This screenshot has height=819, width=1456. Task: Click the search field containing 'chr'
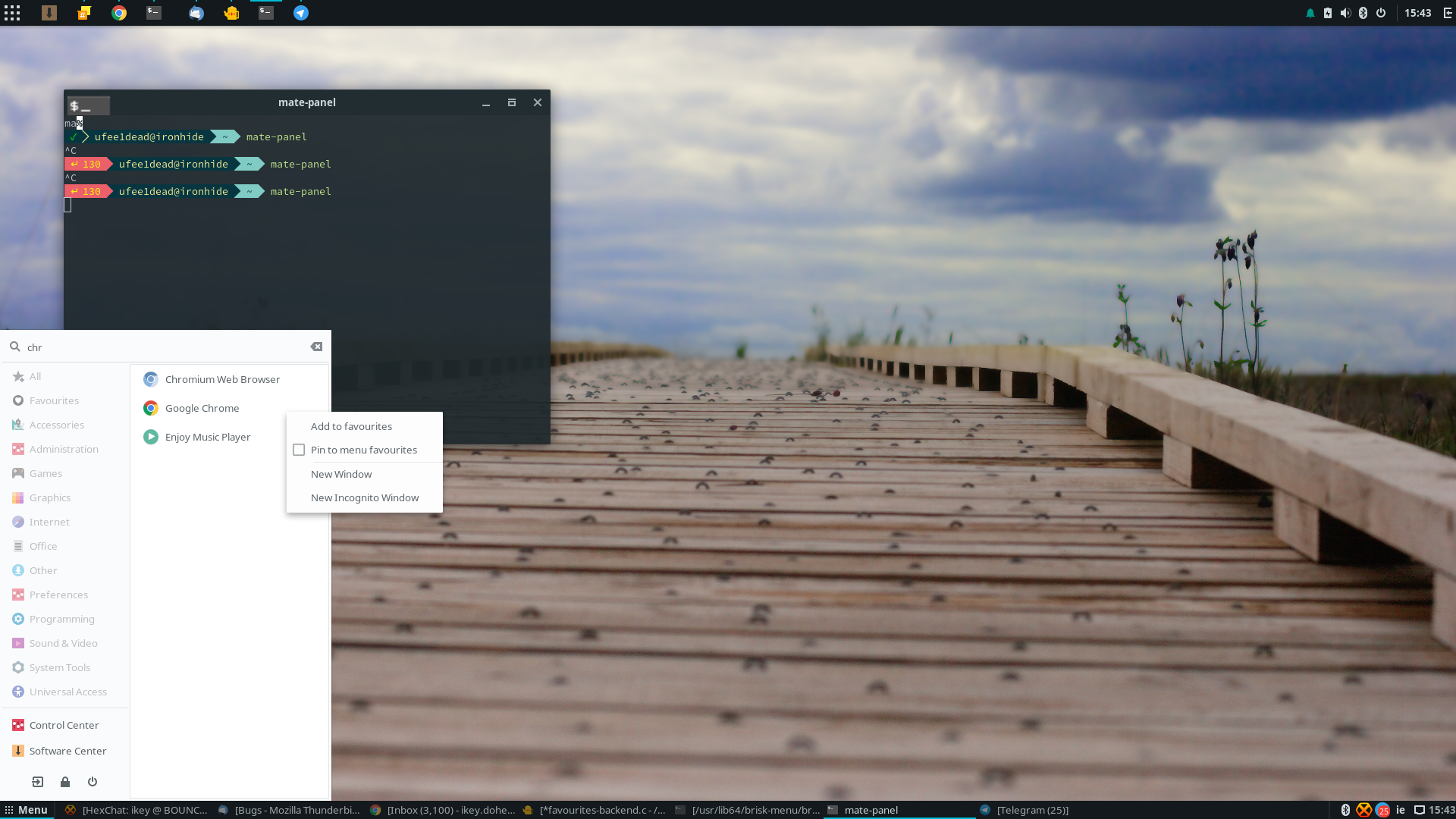pos(165,347)
